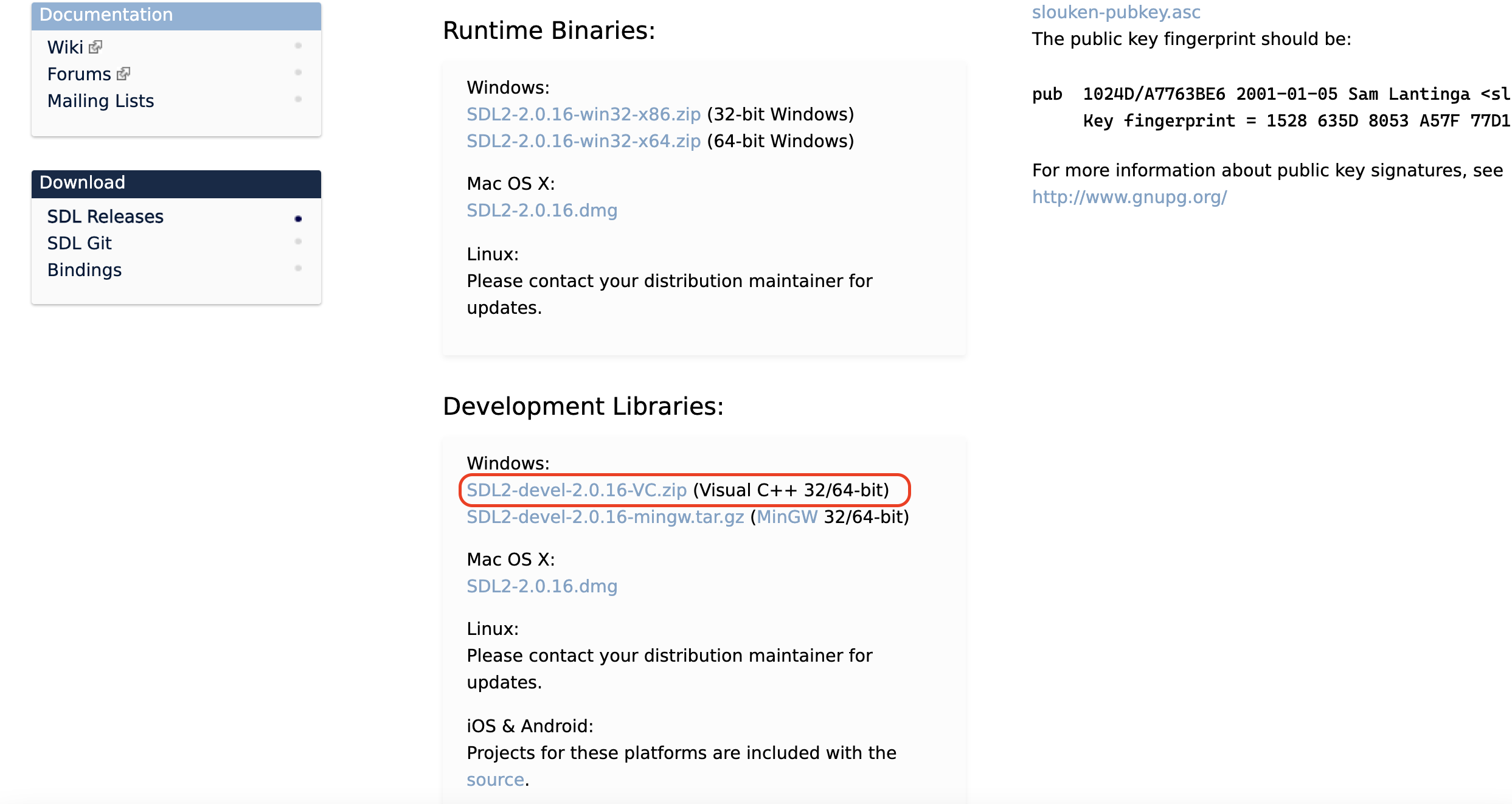The width and height of the screenshot is (1512, 804).
Task: Open the Wiki documentation link
Action: (x=65, y=47)
